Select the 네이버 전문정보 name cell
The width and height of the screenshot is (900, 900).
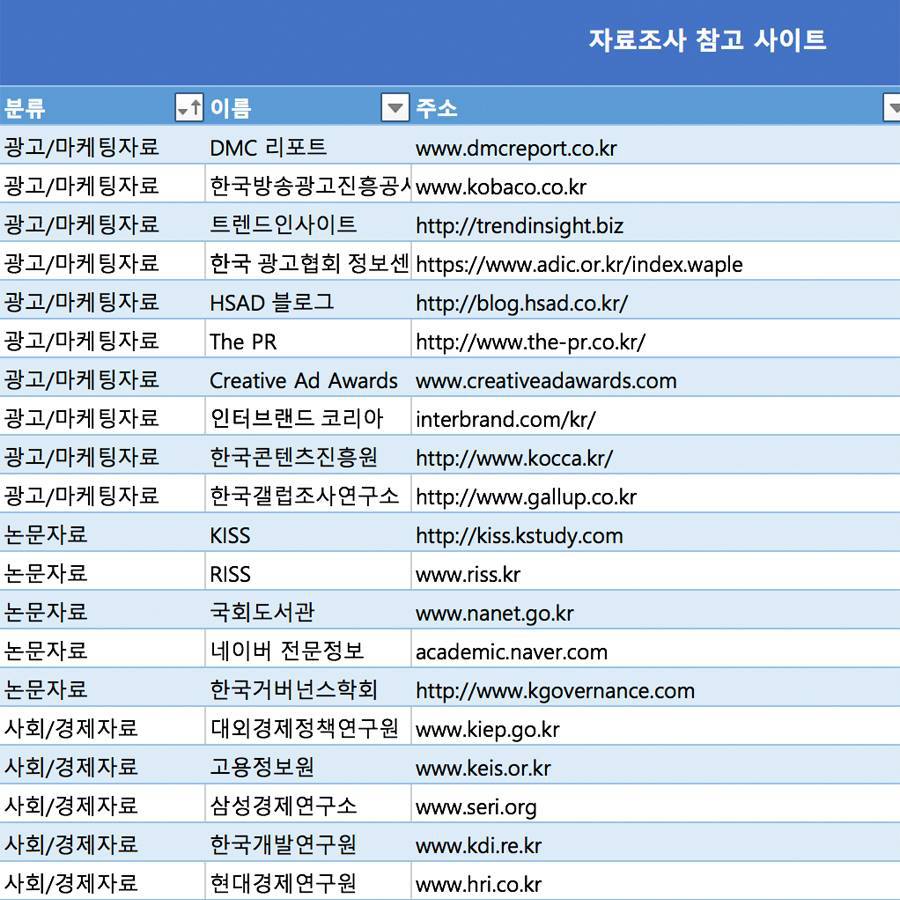(308, 649)
